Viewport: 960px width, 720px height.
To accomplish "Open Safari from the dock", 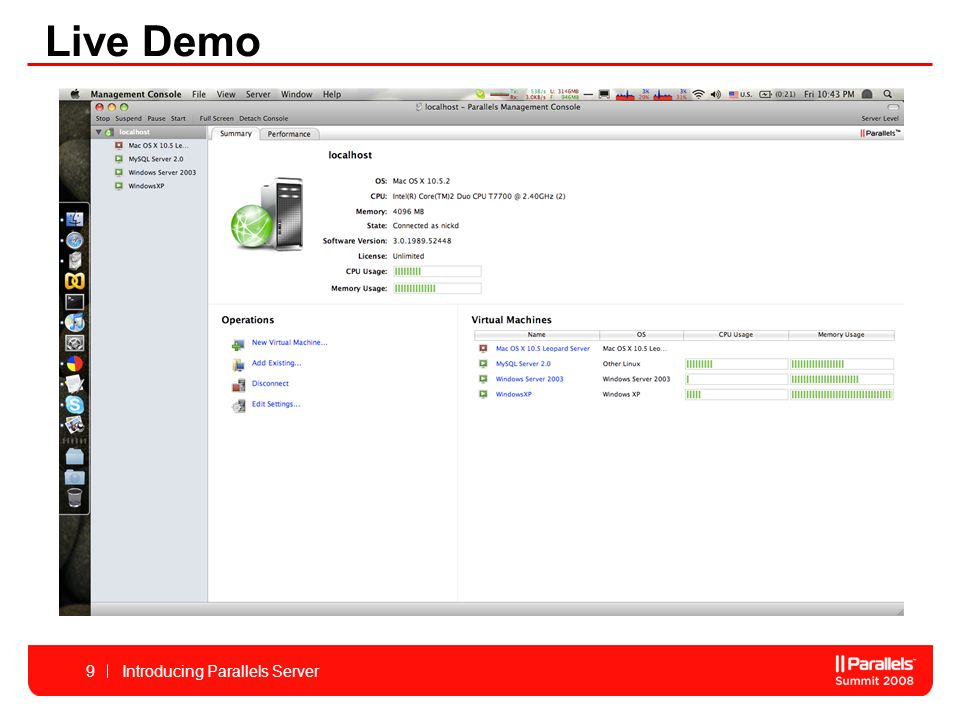I will tap(75, 240).
